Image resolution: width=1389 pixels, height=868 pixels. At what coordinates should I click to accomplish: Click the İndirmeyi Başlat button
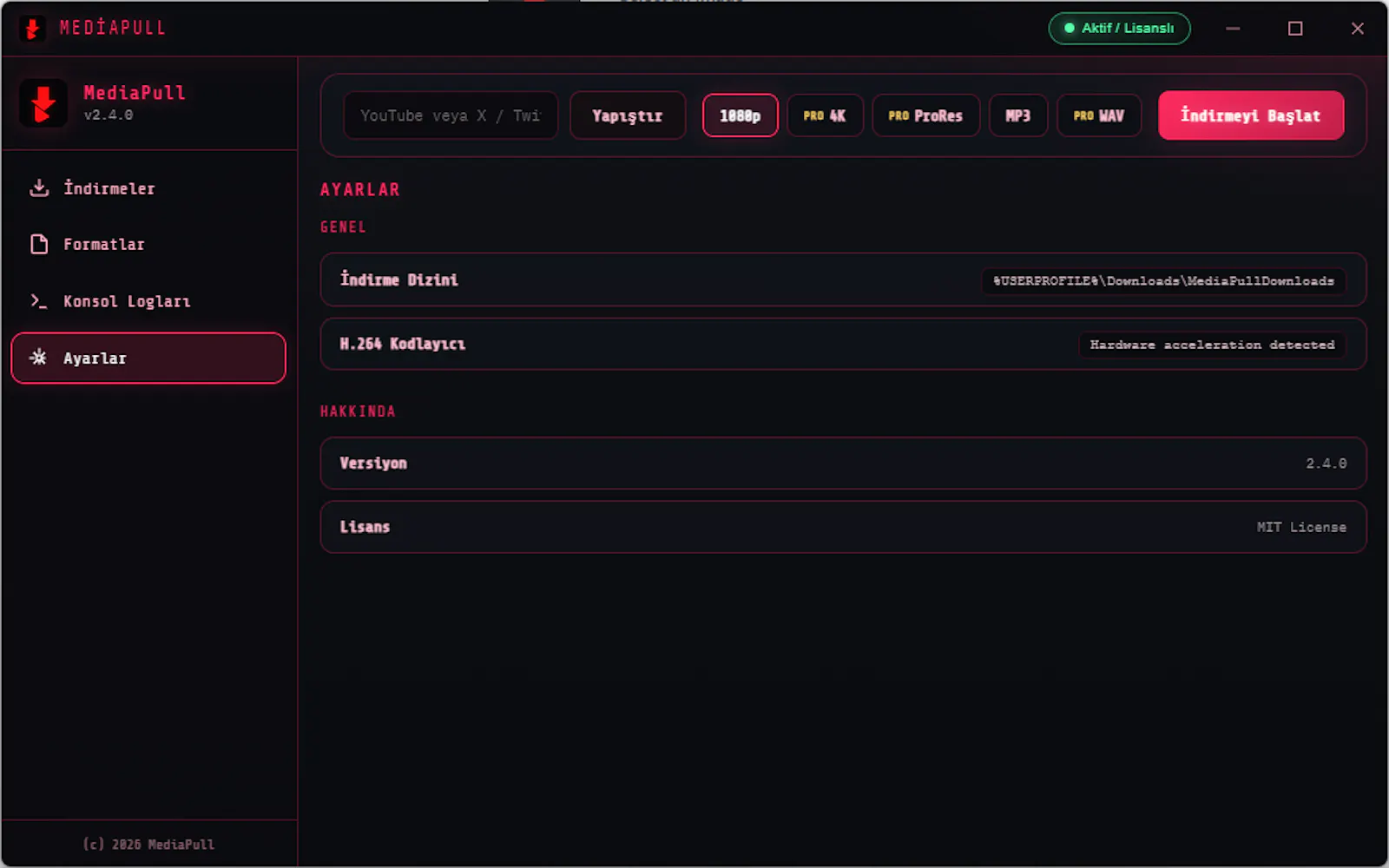click(1251, 115)
